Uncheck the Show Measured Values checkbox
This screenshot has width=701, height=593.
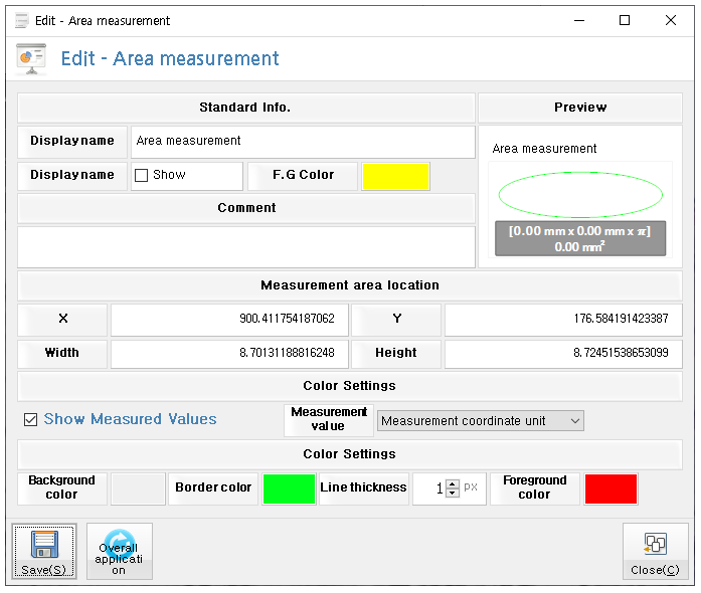[x=31, y=420]
